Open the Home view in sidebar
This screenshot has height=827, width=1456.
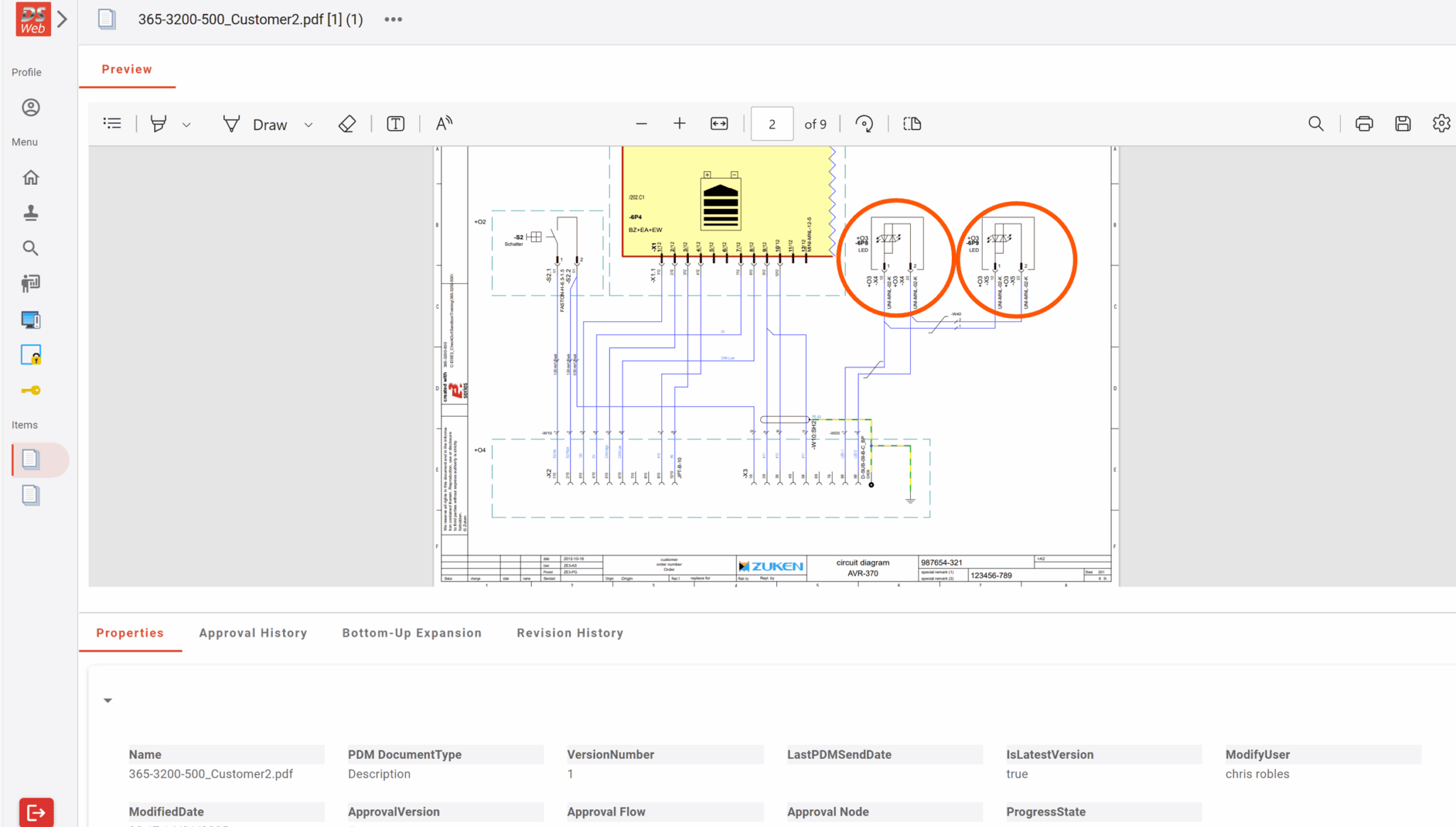pyautogui.click(x=30, y=176)
